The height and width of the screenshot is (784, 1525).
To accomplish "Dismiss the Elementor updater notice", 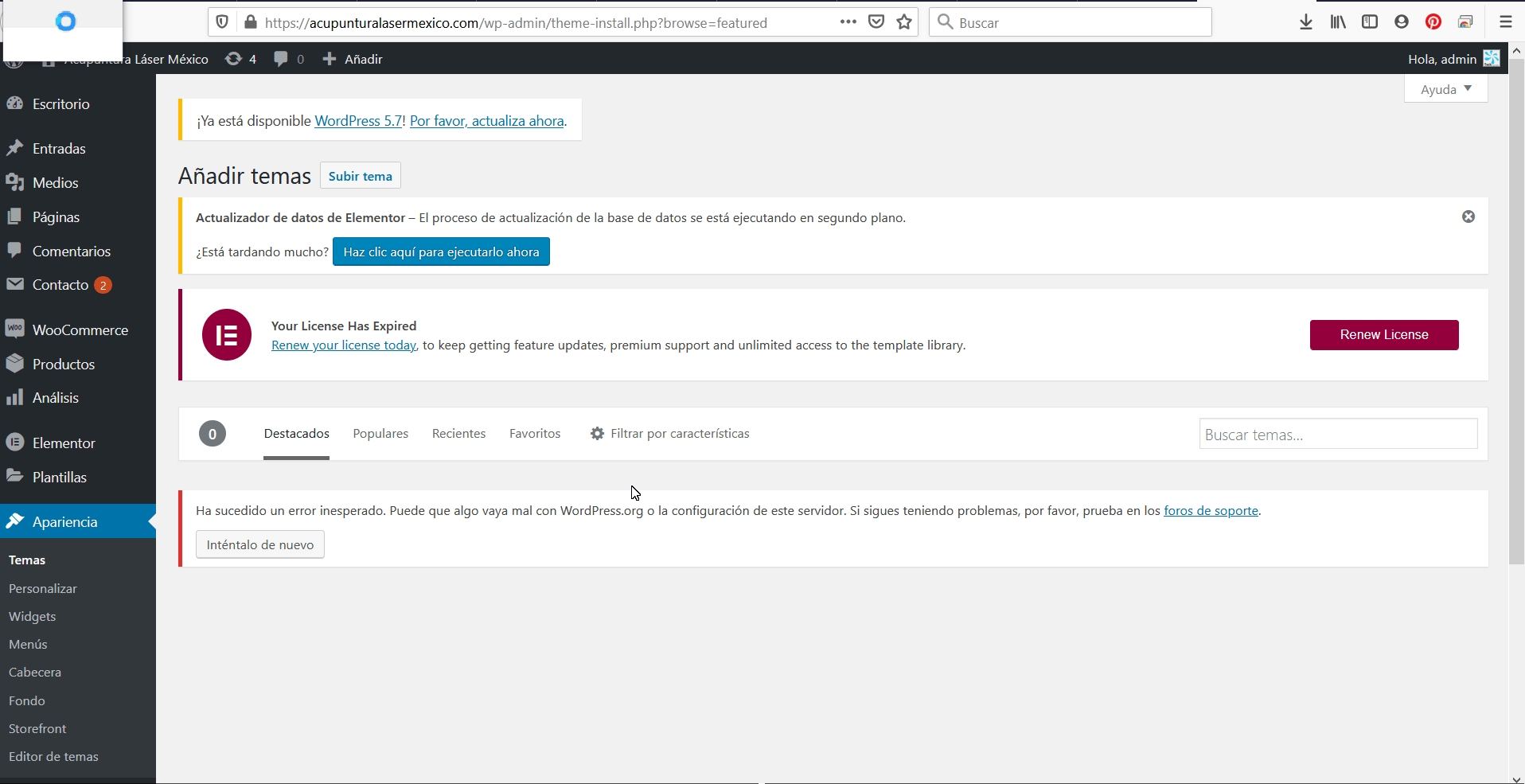I will coord(1468,216).
